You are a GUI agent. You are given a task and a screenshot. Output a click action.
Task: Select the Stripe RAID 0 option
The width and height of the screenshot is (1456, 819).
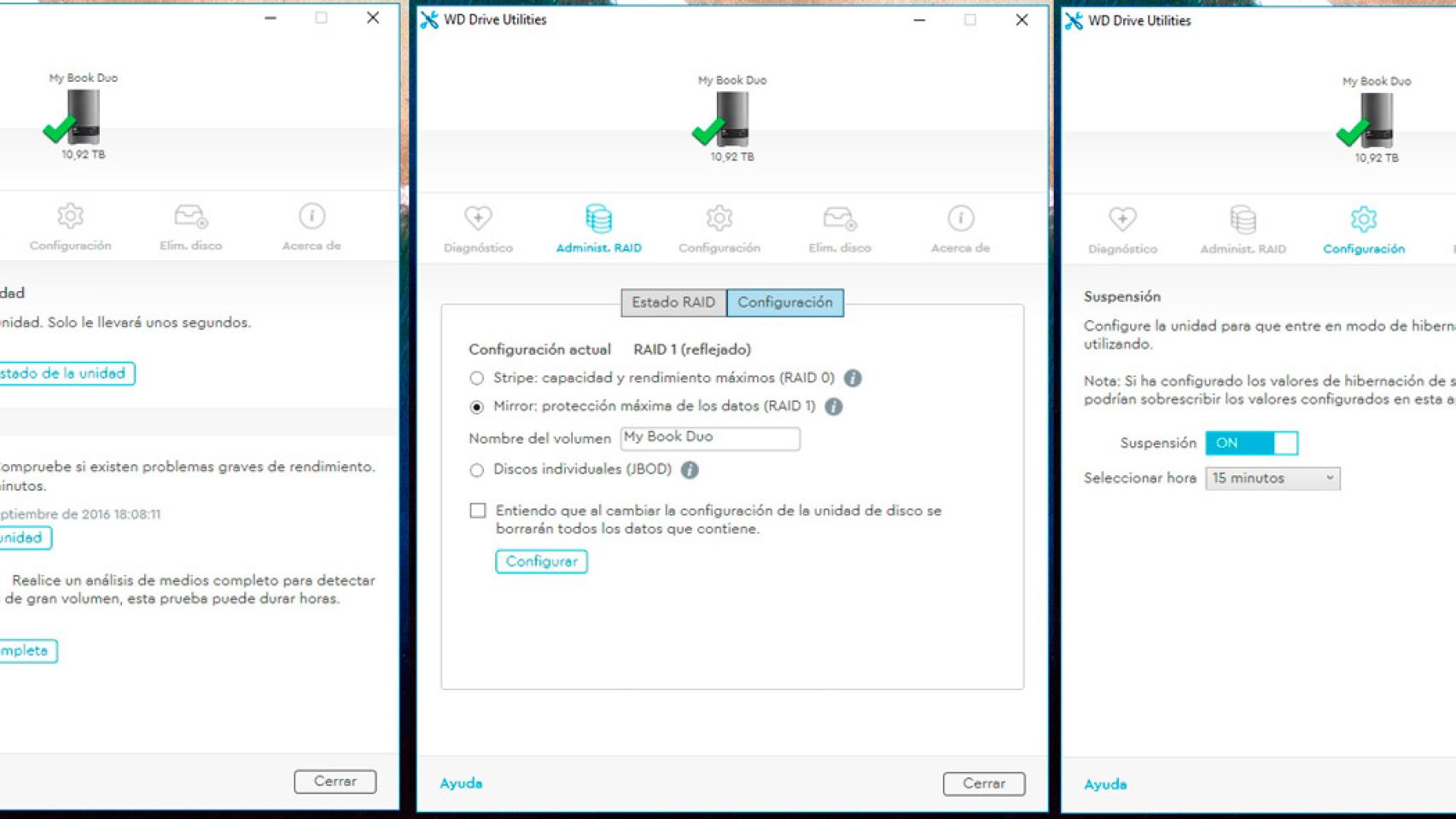pos(475,377)
